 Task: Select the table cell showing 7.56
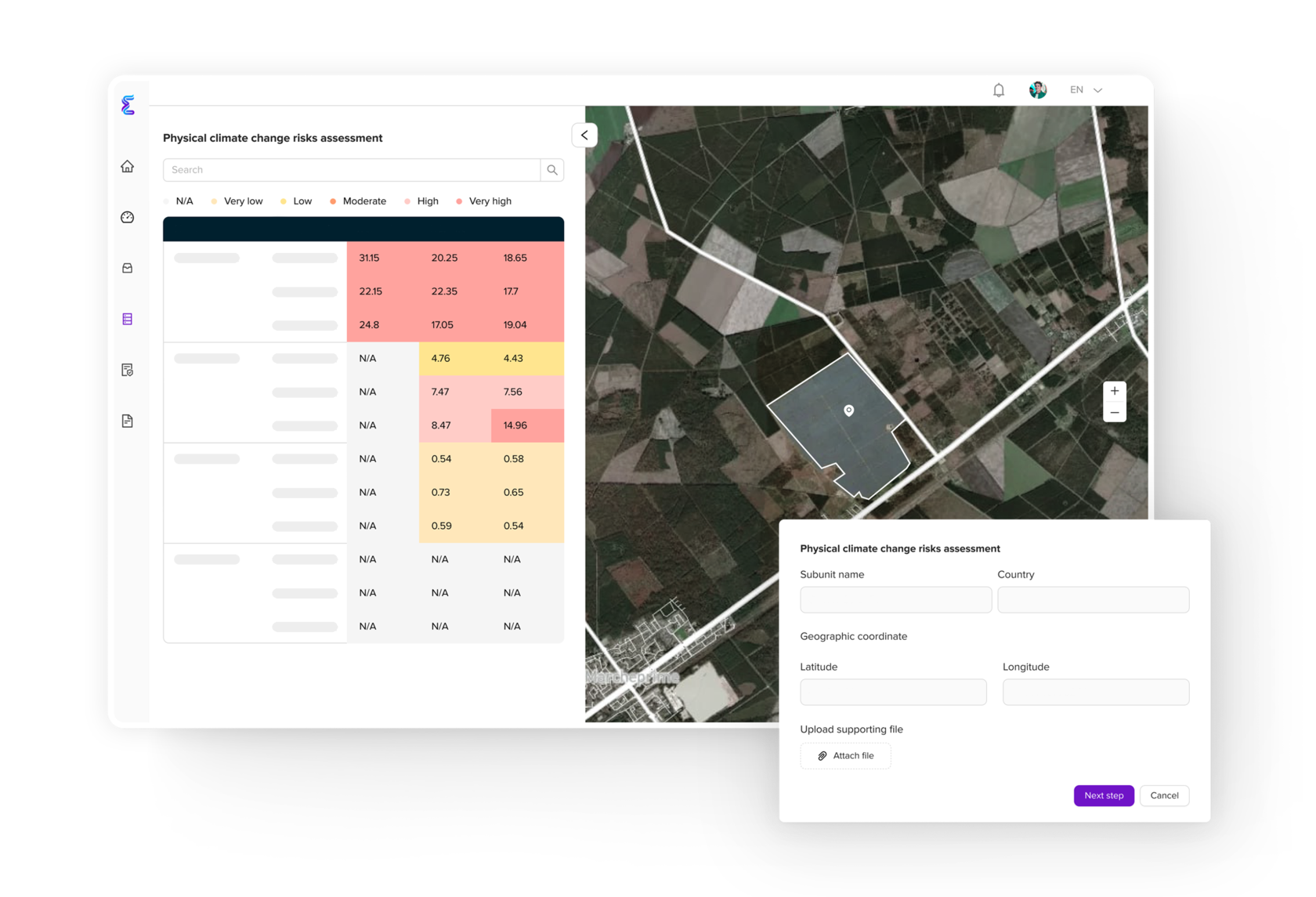click(x=527, y=392)
